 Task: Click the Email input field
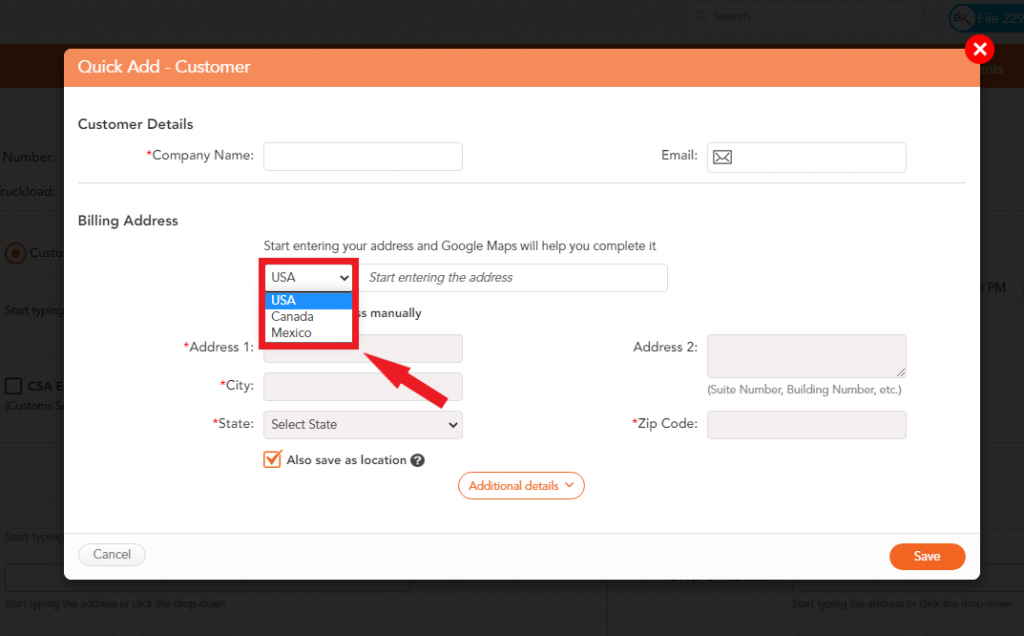pyautogui.click(x=806, y=157)
